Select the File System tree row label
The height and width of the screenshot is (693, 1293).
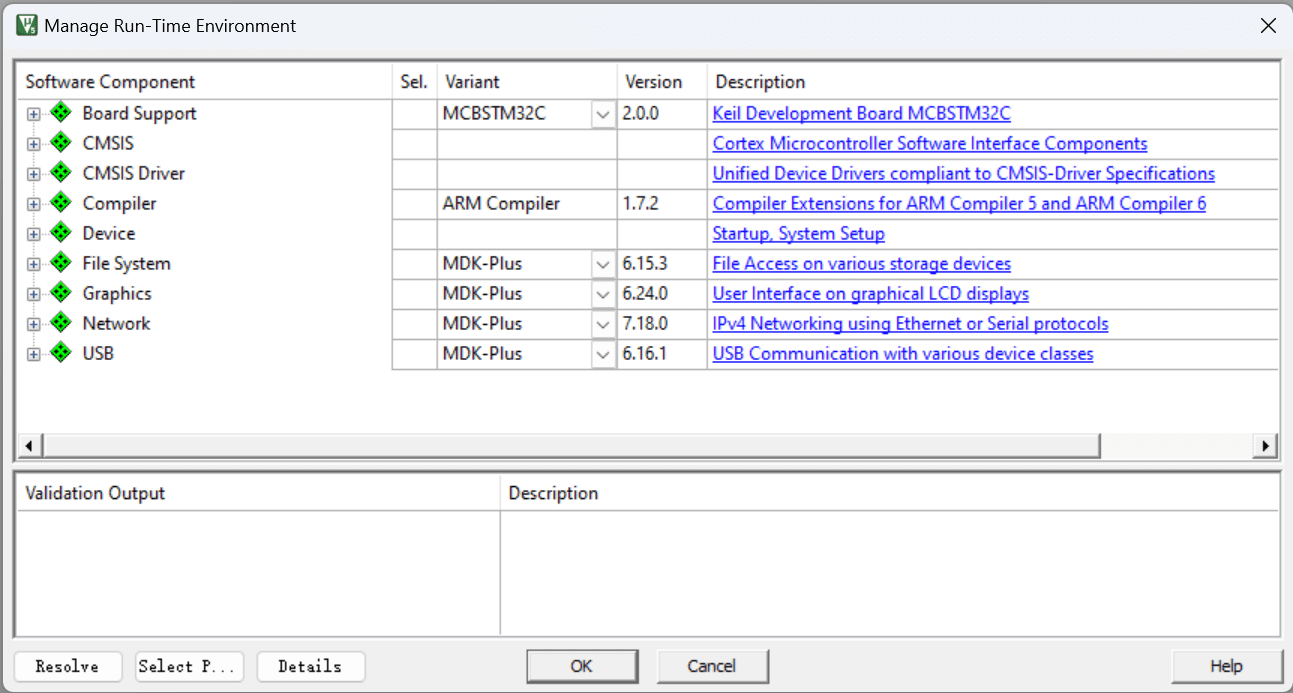tap(126, 264)
